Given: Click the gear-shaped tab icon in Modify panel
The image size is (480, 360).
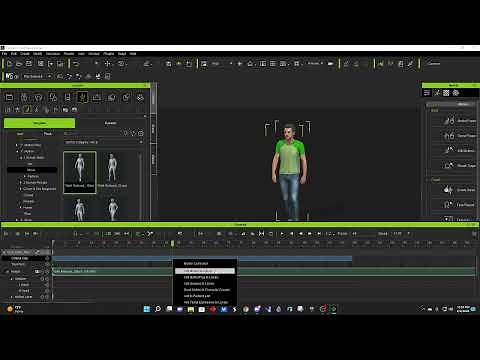Looking at the screenshot, I should click(x=456, y=93).
